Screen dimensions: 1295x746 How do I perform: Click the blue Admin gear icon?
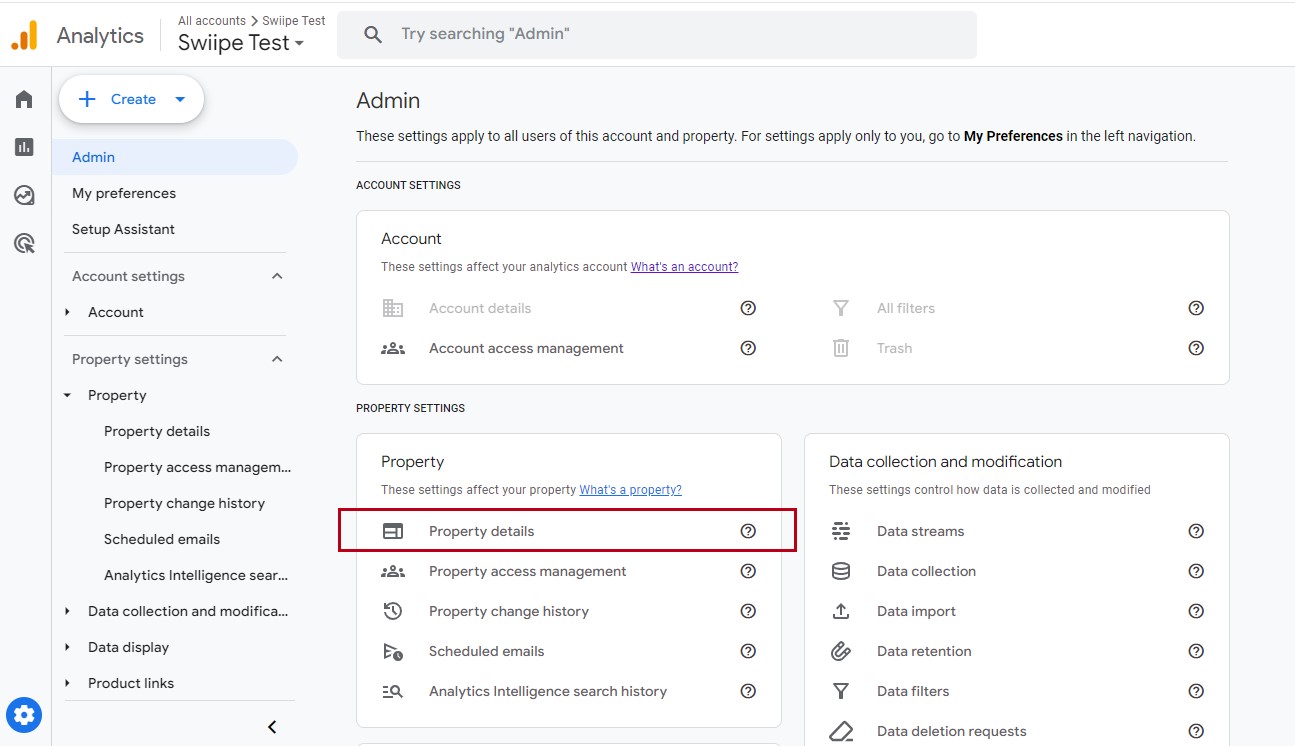pyautogui.click(x=24, y=715)
